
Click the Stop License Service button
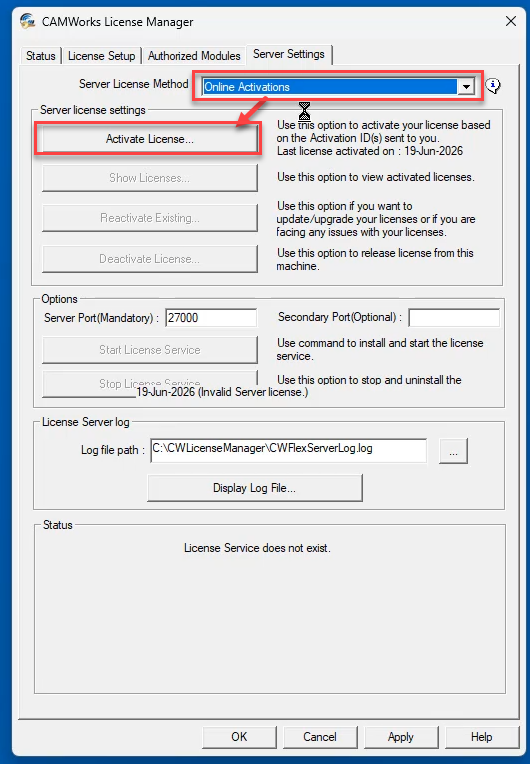150,383
